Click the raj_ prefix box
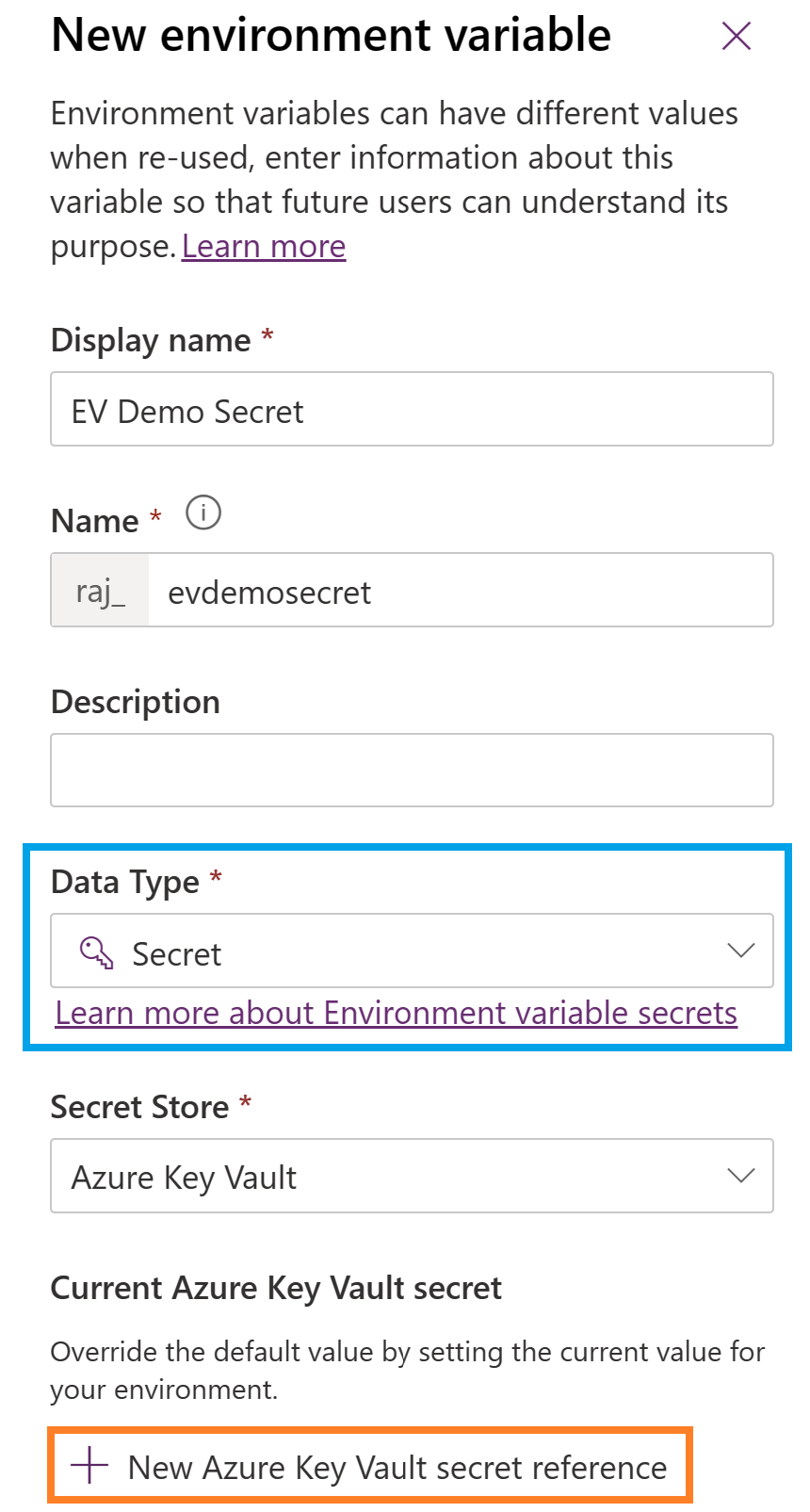 [x=100, y=591]
